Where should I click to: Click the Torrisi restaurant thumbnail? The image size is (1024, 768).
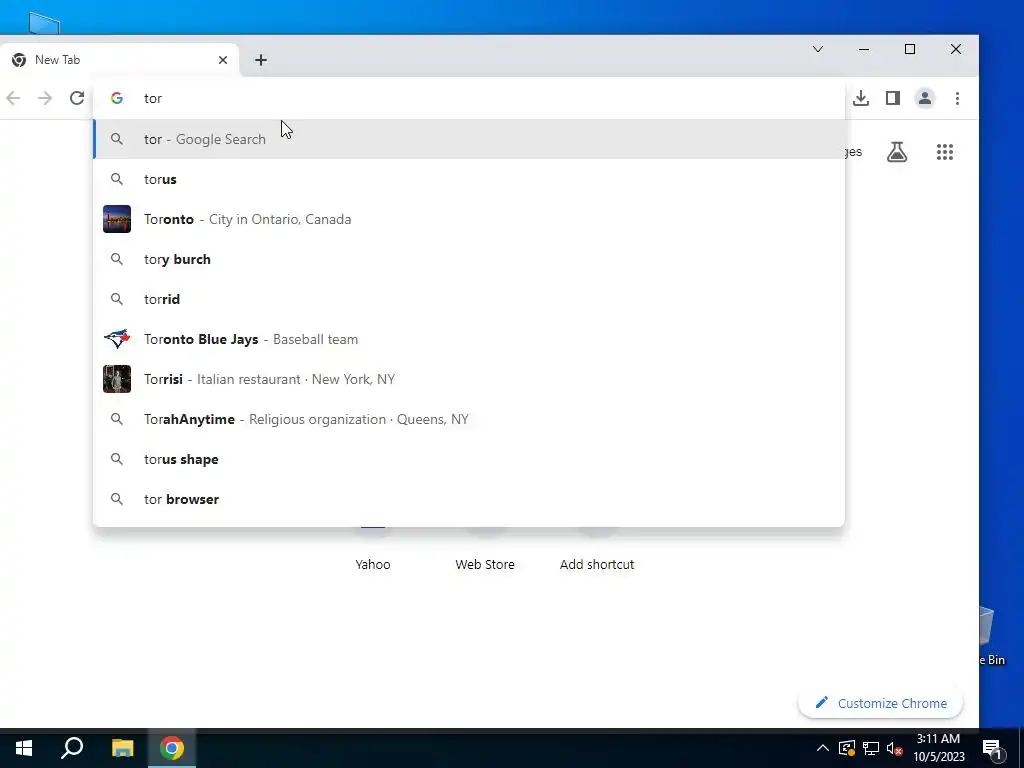pos(117,379)
